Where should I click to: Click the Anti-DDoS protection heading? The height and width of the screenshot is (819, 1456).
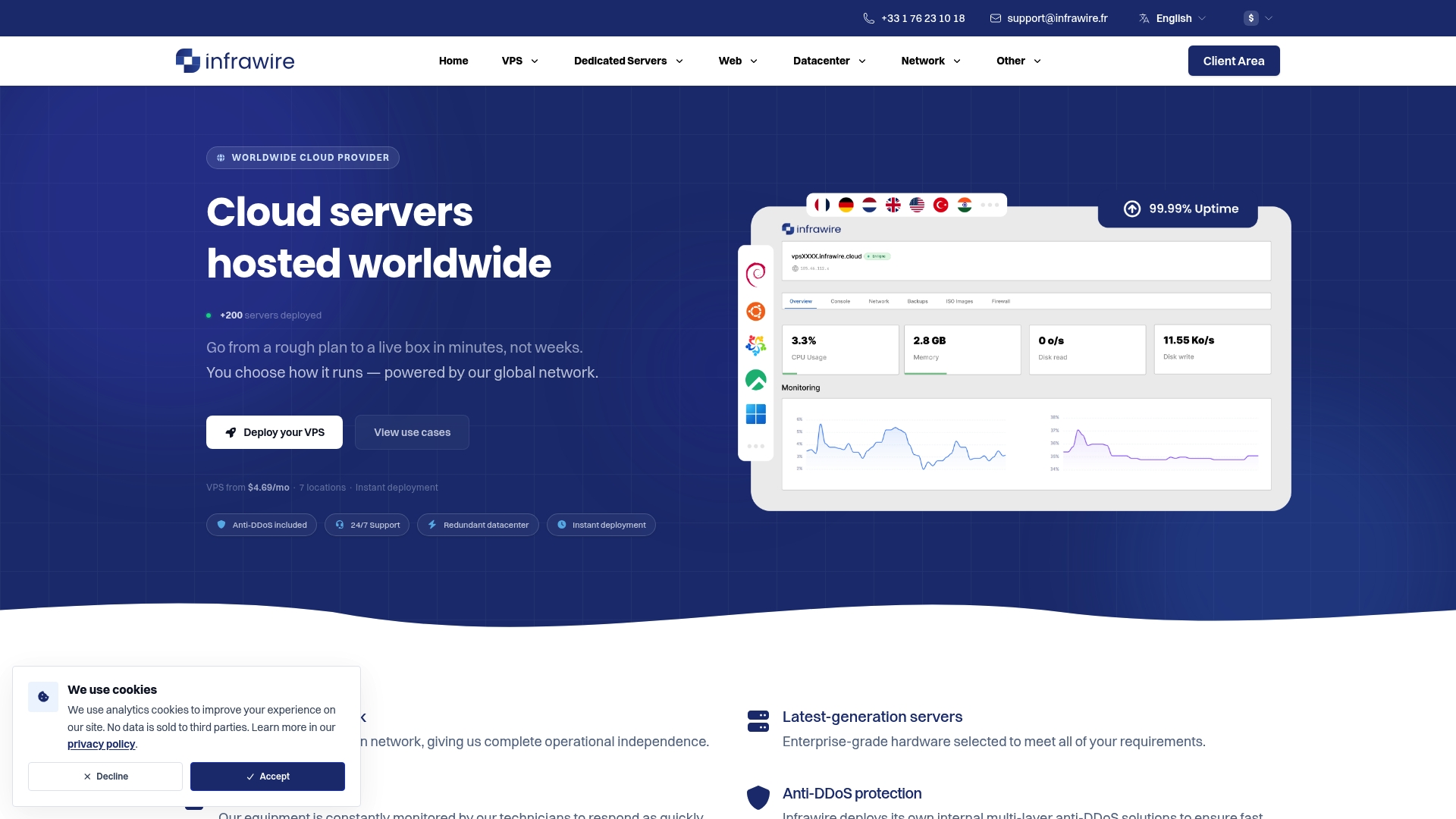click(x=852, y=793)
